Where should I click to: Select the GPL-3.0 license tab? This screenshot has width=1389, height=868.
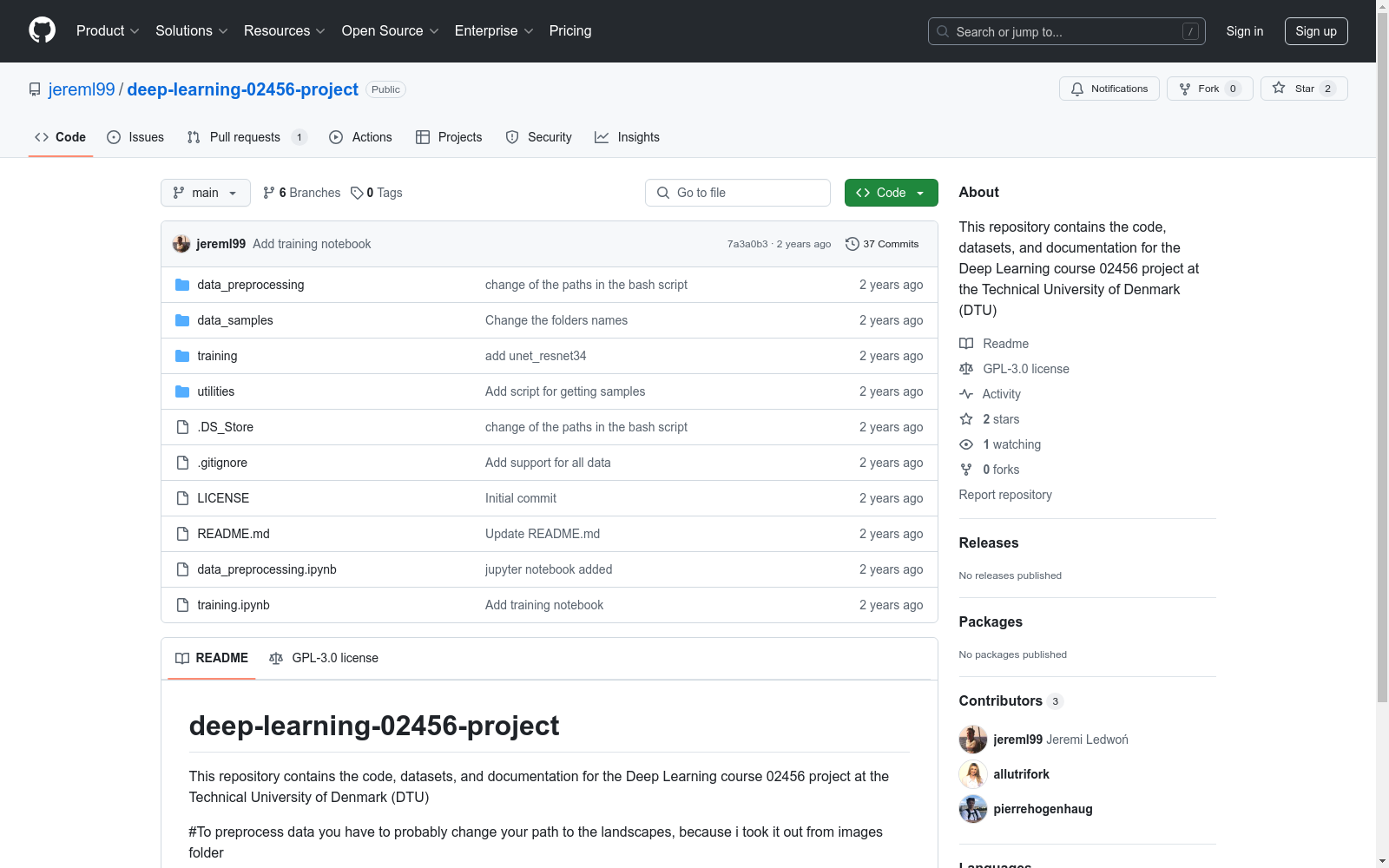coord(324,658)
